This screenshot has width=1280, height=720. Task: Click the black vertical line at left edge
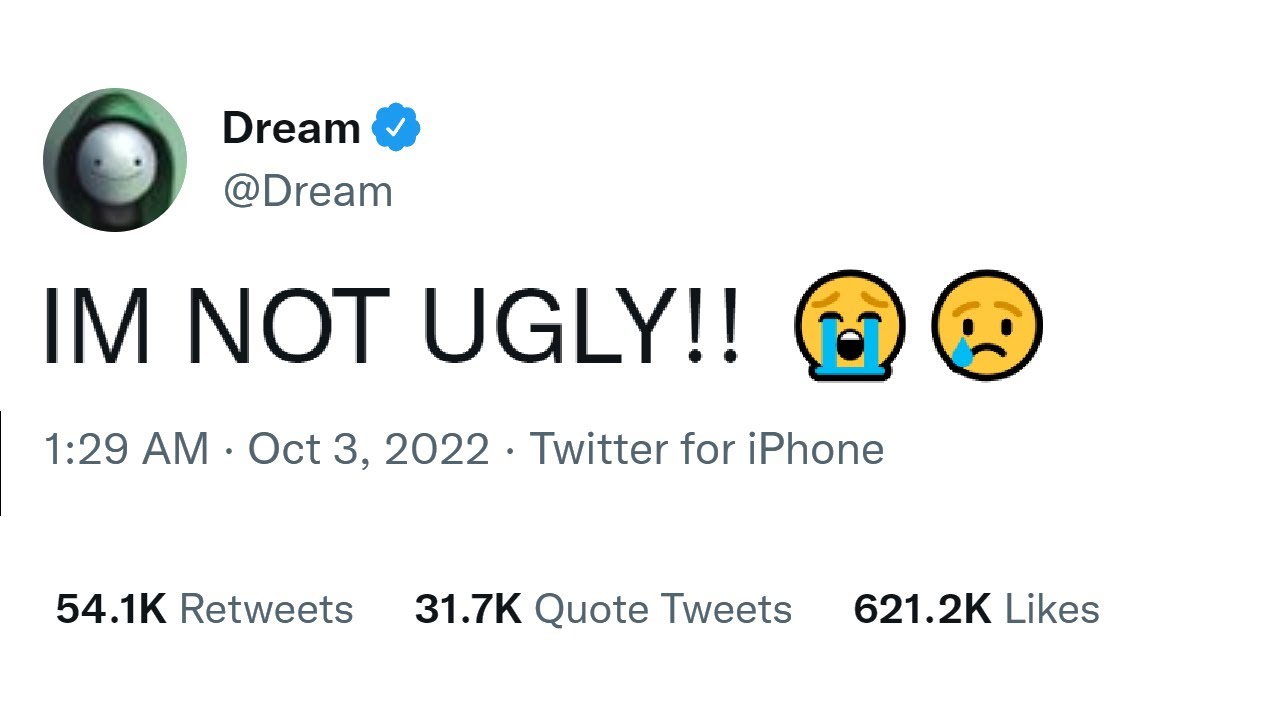pos(1,463)
